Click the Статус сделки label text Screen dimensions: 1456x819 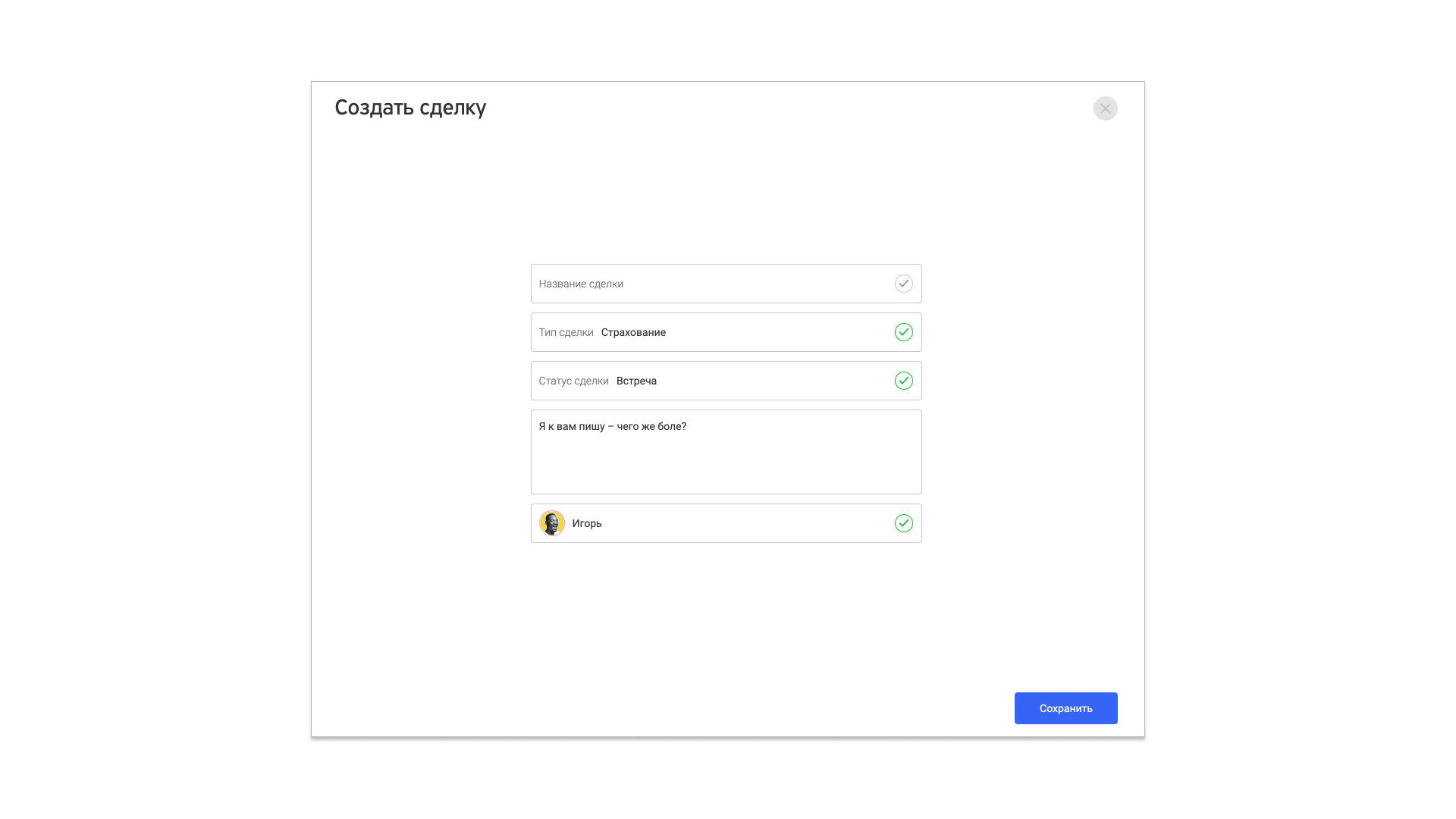coord(573,381)
